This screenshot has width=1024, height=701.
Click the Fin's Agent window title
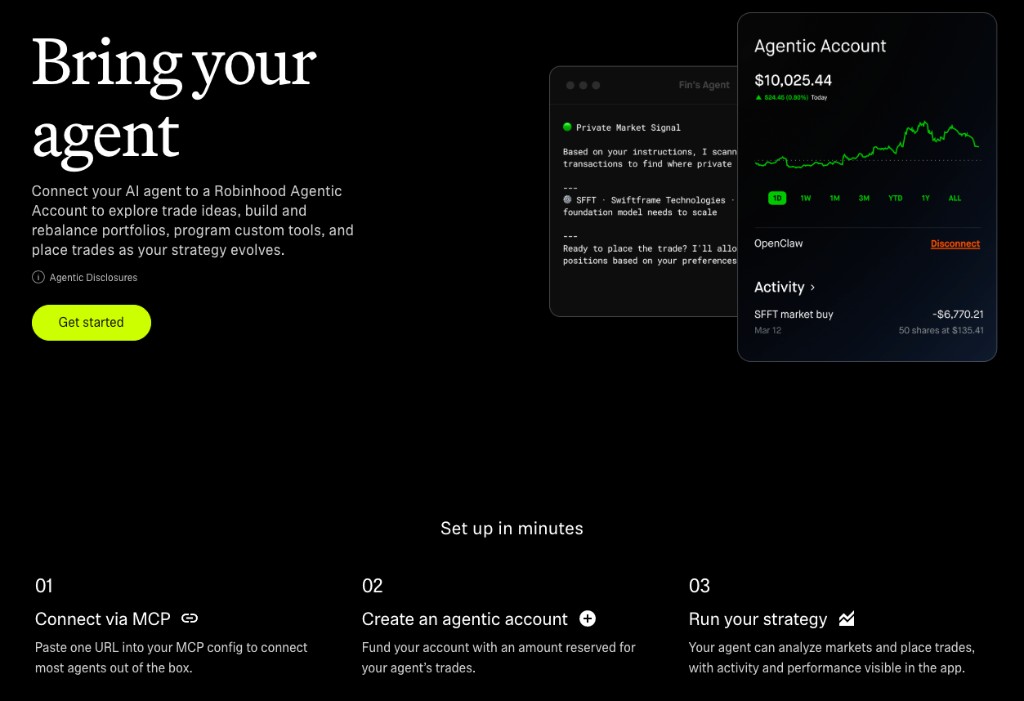[704, 85]
